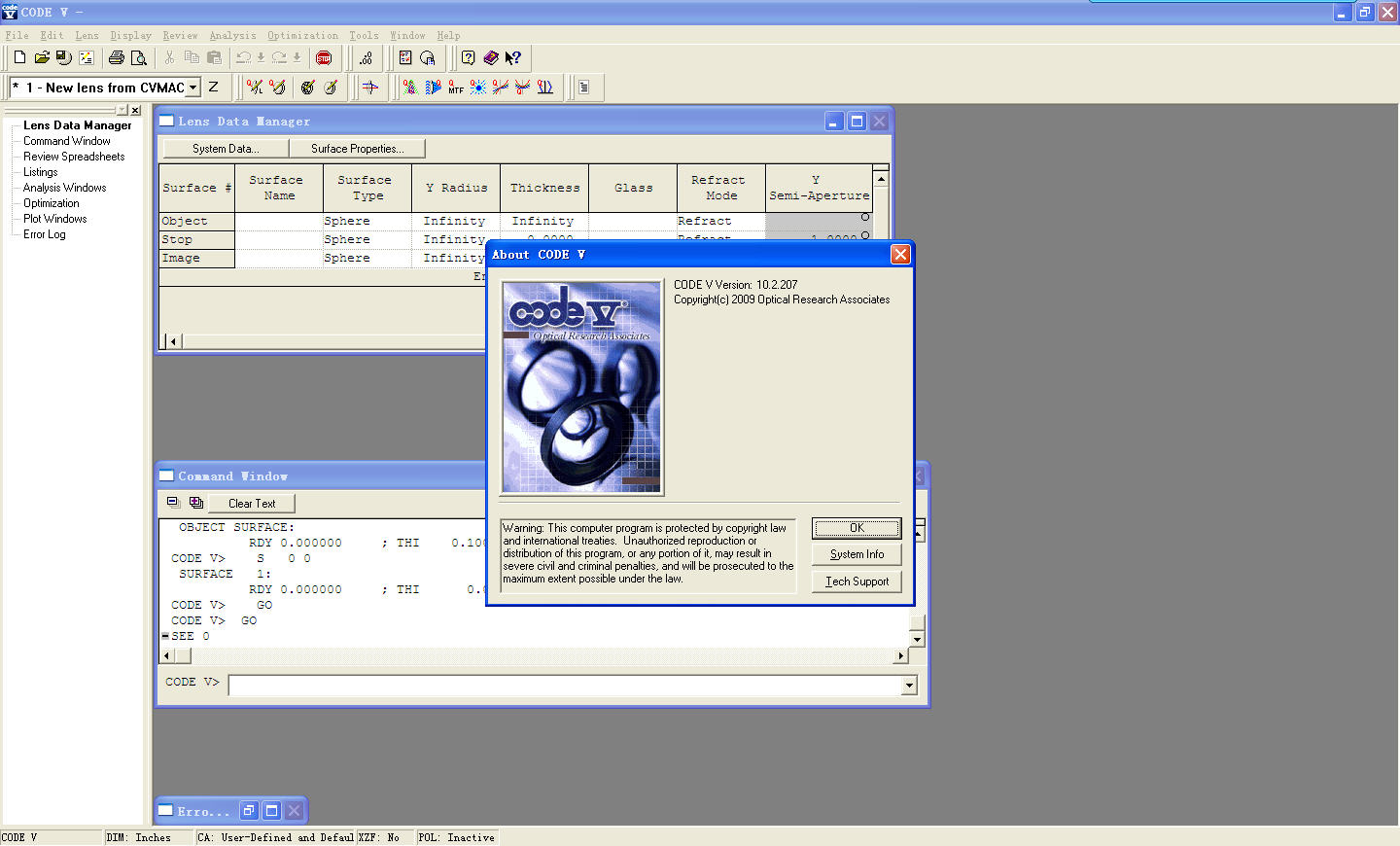1400x846 pixels.
Task: Click the checklist review icon
Action: pyautogui.click(x=405, y=57)
